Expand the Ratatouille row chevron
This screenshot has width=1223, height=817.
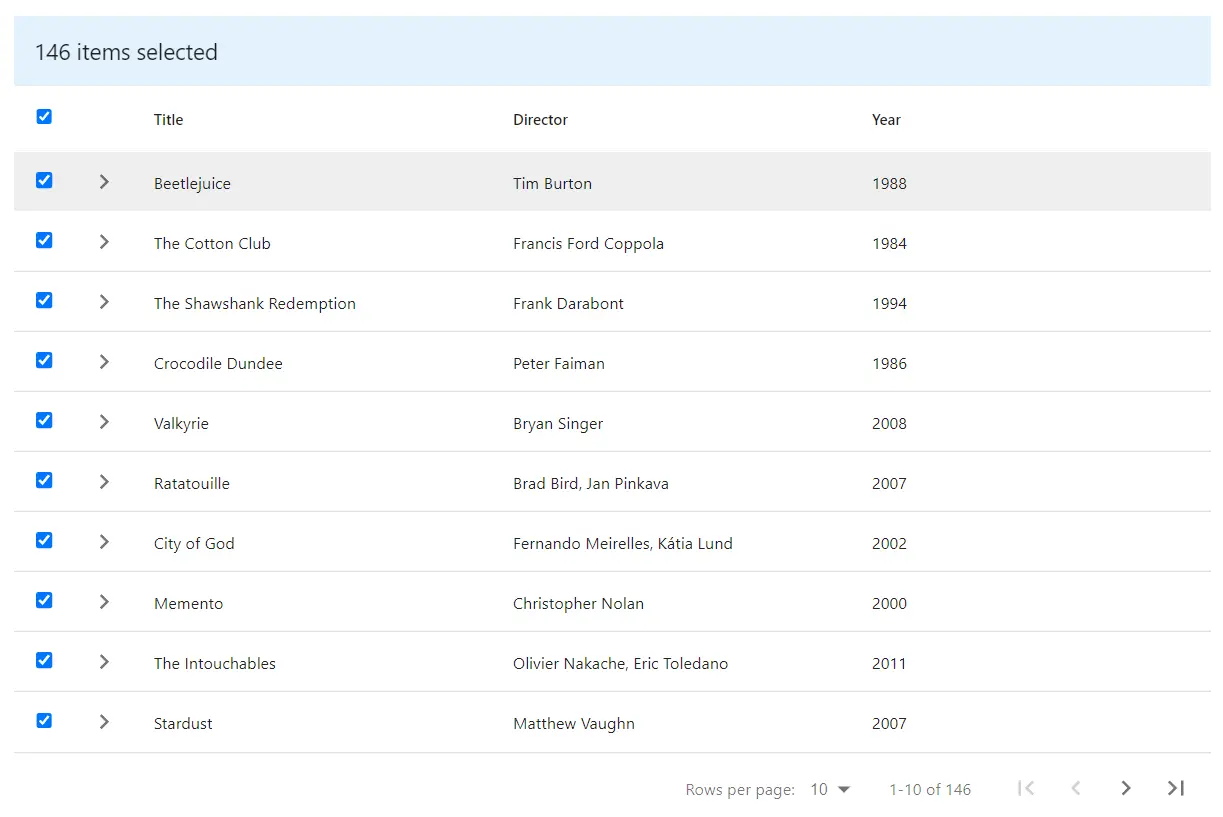pos(104,482)
